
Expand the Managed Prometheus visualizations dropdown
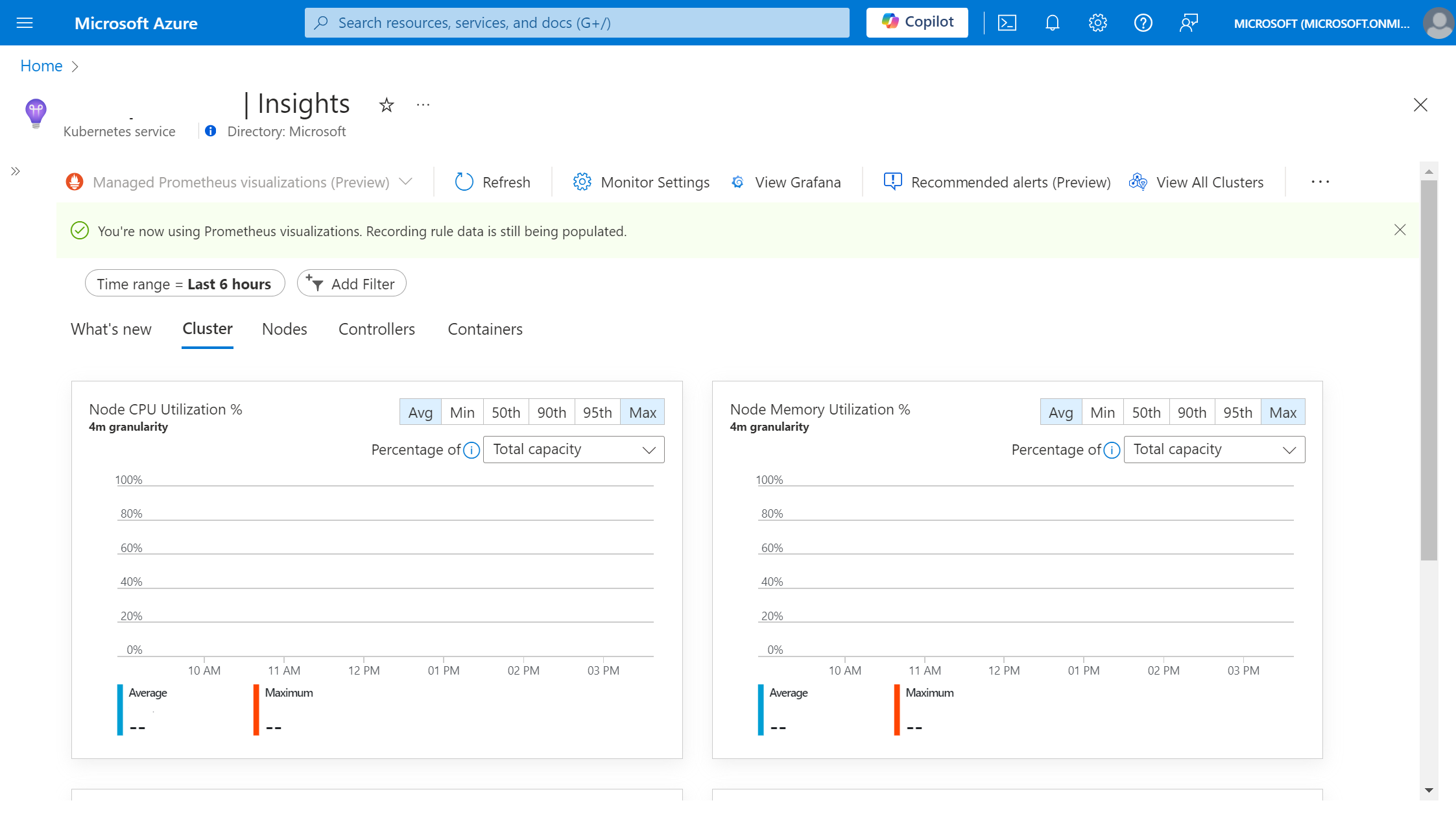click(407, 182)
